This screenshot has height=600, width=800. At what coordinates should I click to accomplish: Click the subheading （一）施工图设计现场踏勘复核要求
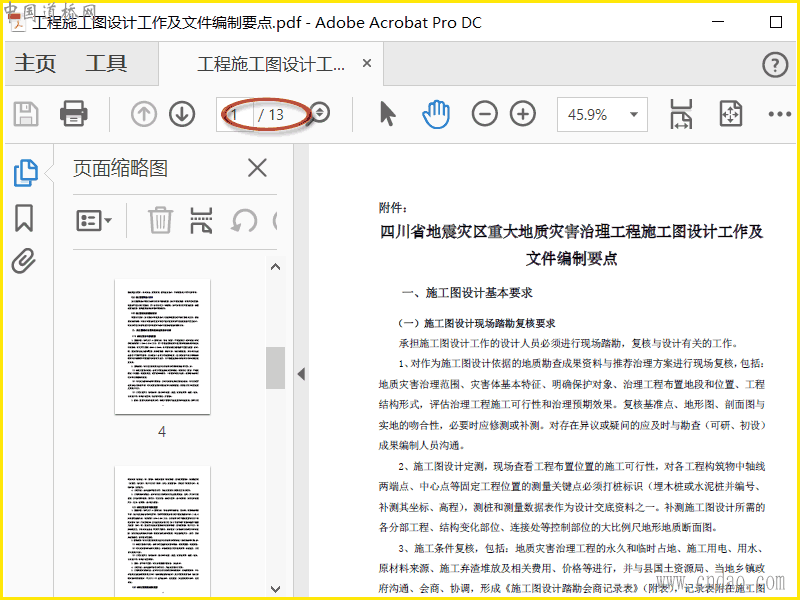click(477, 323)
